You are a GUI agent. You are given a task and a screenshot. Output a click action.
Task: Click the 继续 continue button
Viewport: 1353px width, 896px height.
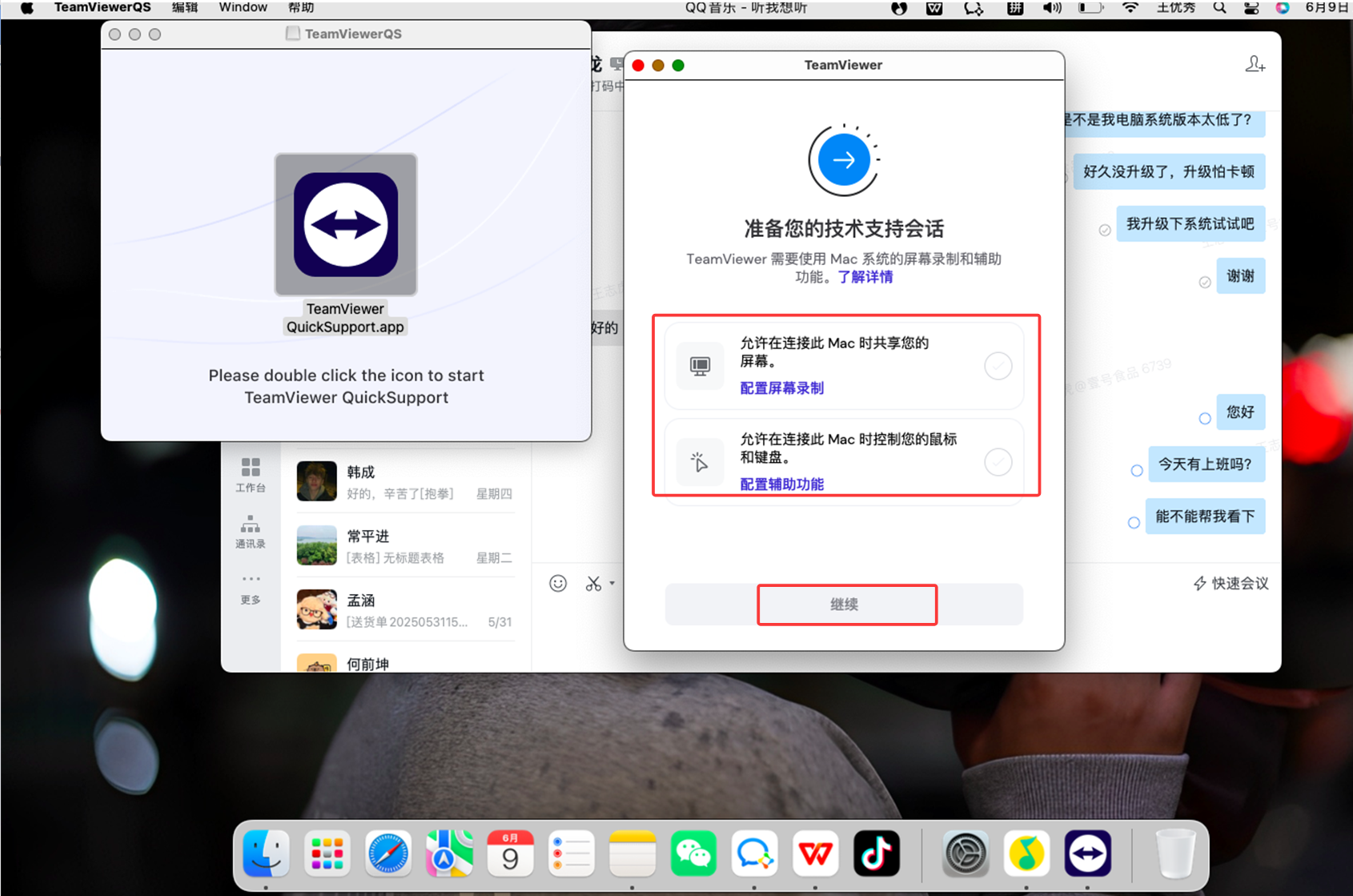[844, 605]
